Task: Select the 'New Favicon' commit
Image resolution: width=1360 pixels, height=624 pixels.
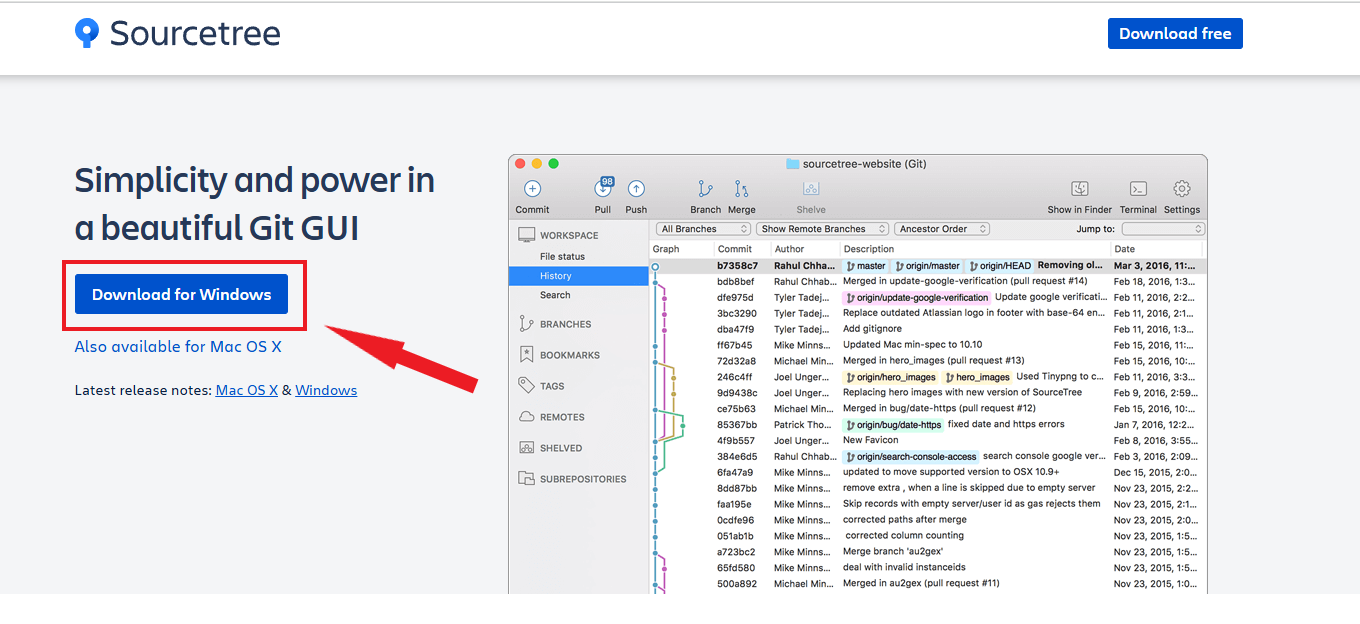Action: [928, 440]
